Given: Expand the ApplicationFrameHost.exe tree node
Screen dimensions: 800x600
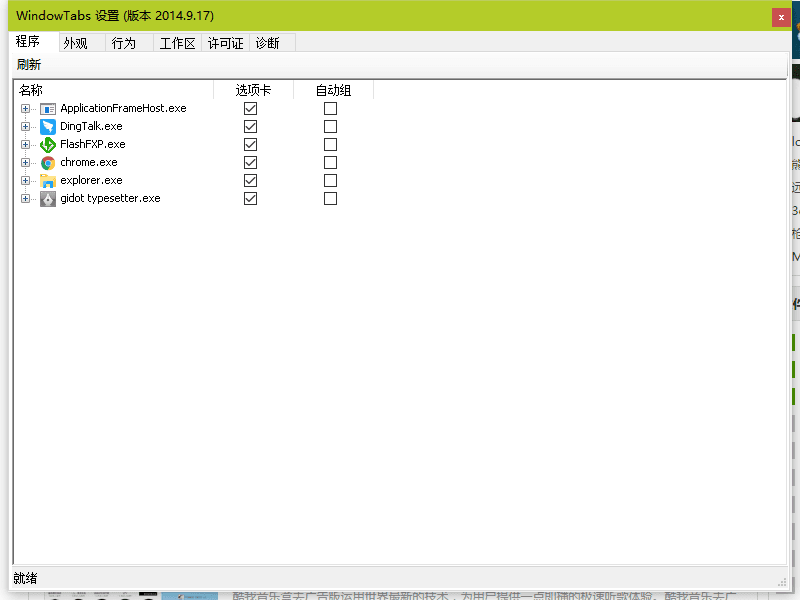Looking at the screenshot, I should (25, 108).
